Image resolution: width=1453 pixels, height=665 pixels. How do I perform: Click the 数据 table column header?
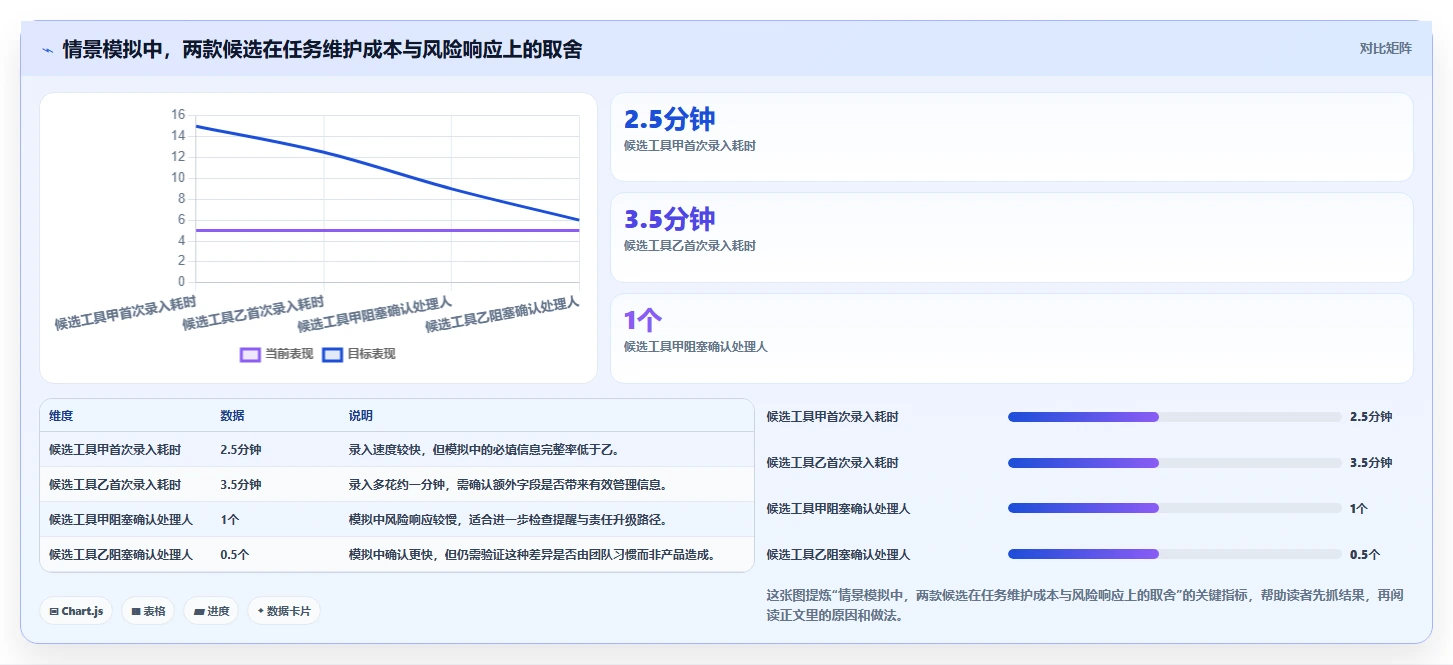[232, 416]
